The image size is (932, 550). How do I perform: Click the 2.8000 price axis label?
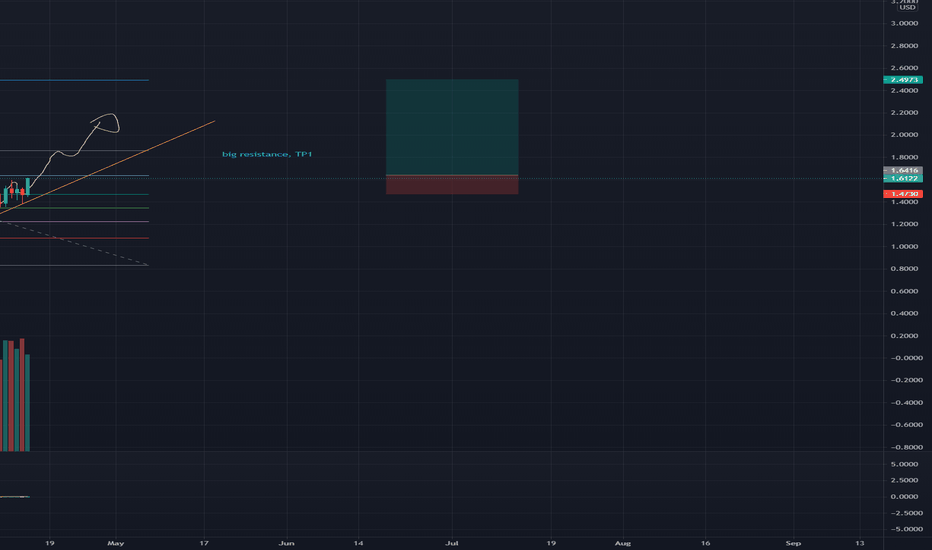[x=904, y=46]
